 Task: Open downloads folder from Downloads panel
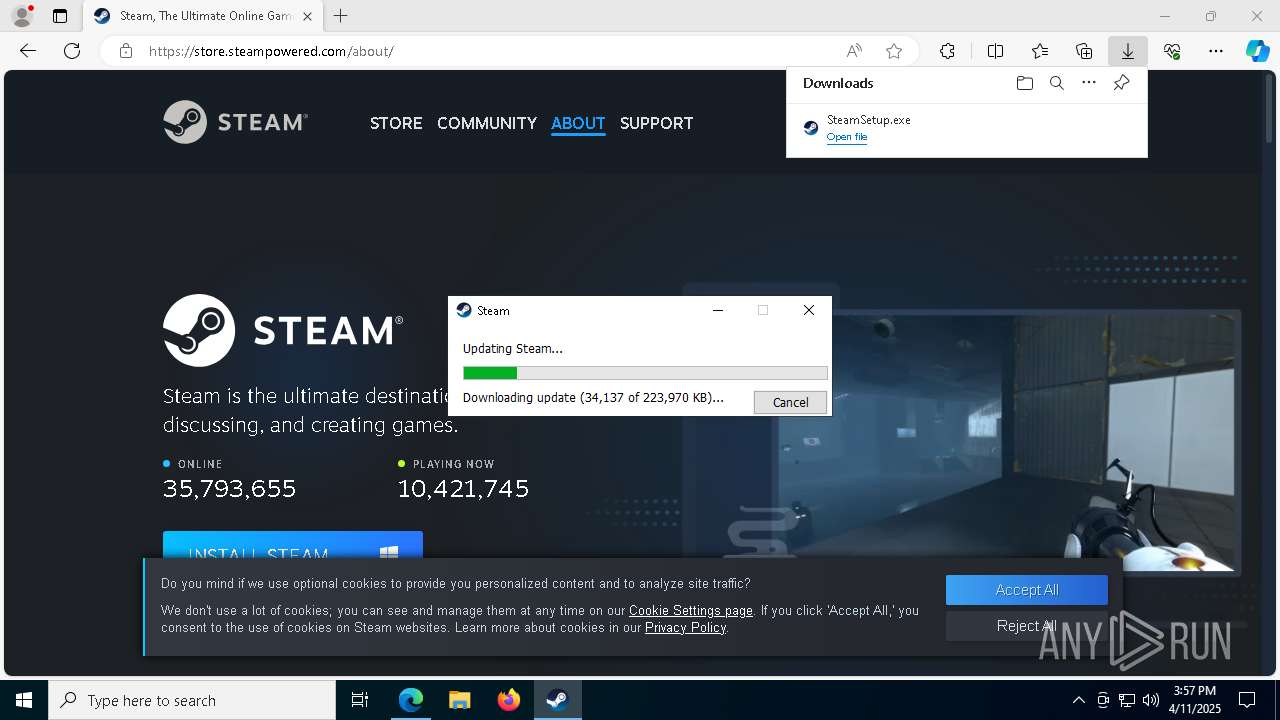point(1024,83)
